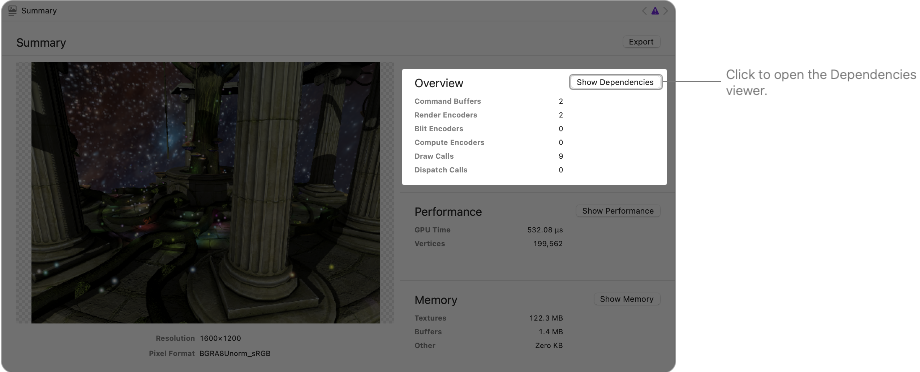Screen dimensions: 920x372
Task: Click the 1600×1200 resolution value
Action: 220,339
